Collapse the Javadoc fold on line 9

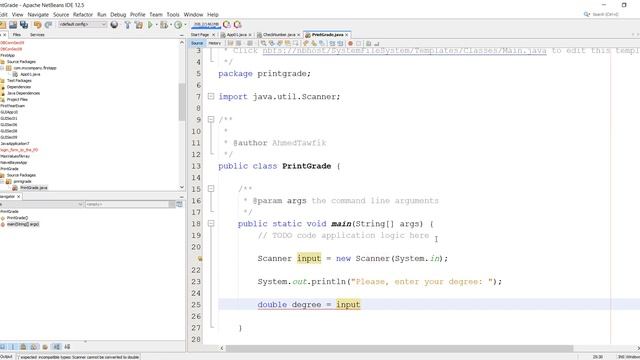click(211, 119)
